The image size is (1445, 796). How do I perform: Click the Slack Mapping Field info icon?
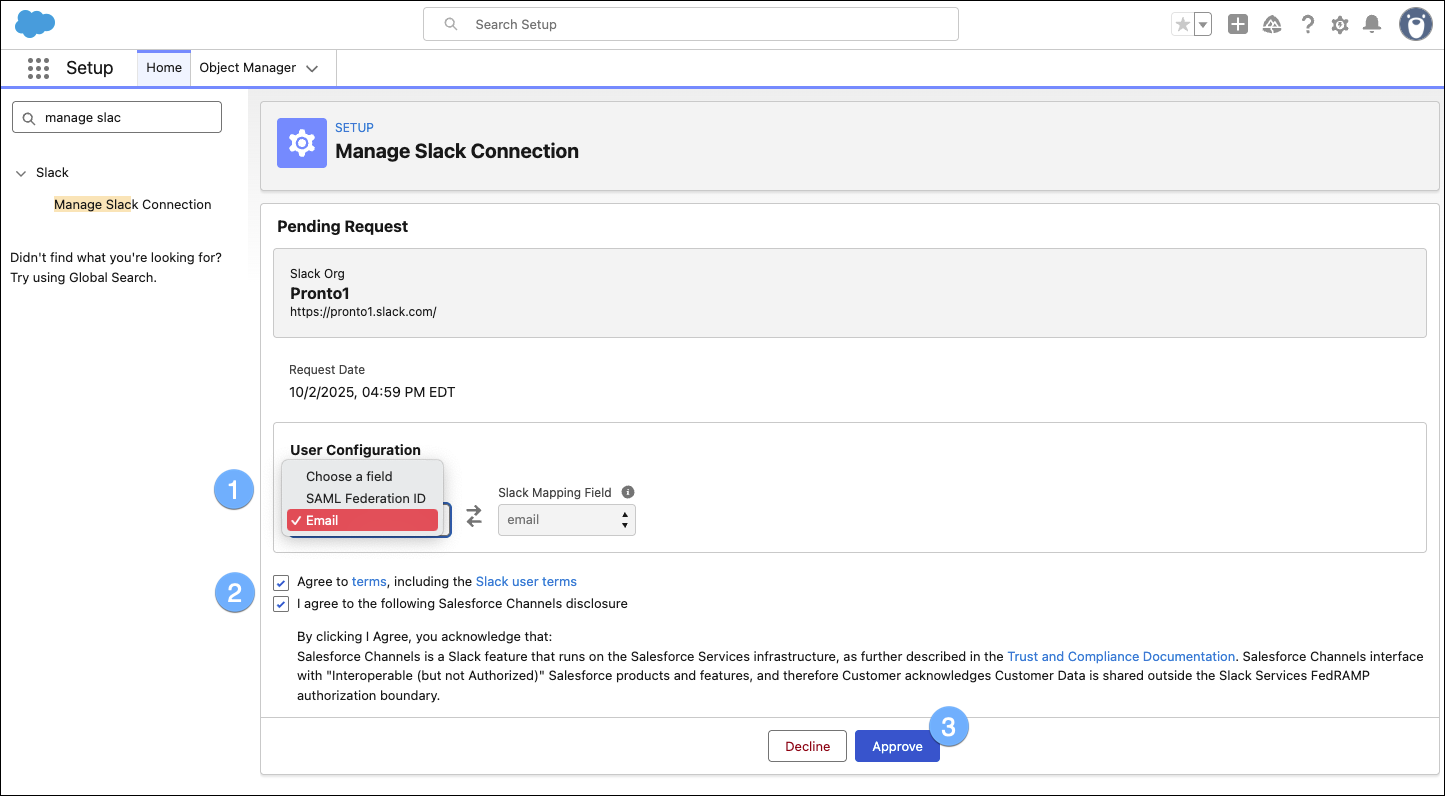point(628,491)
